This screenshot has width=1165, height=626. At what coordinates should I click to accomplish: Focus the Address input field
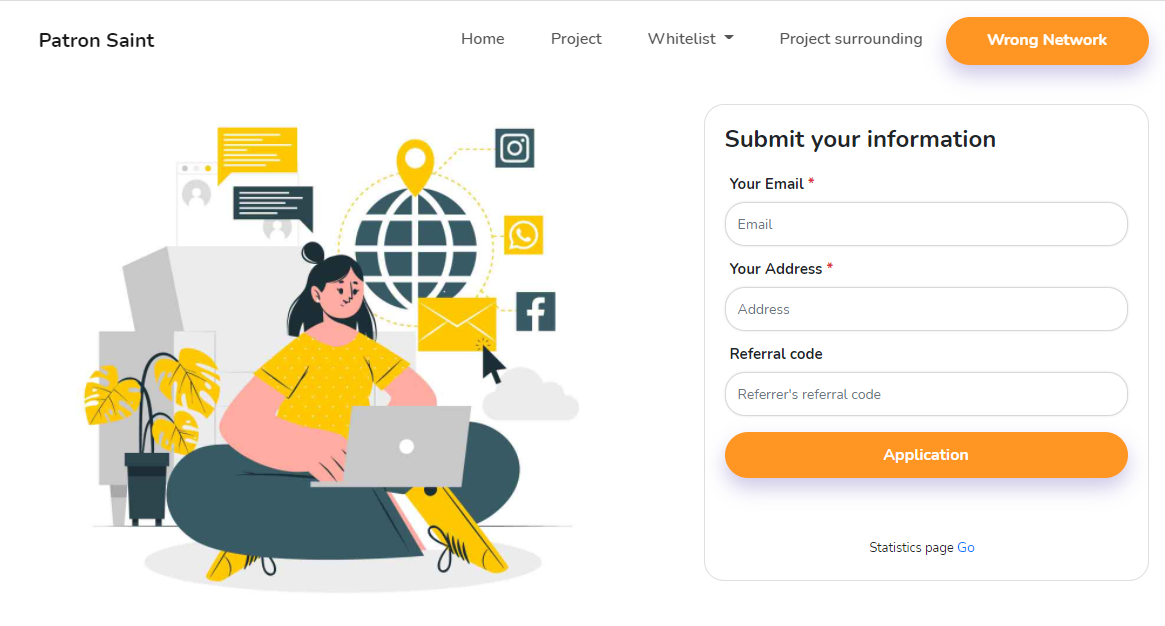point(926,309)
